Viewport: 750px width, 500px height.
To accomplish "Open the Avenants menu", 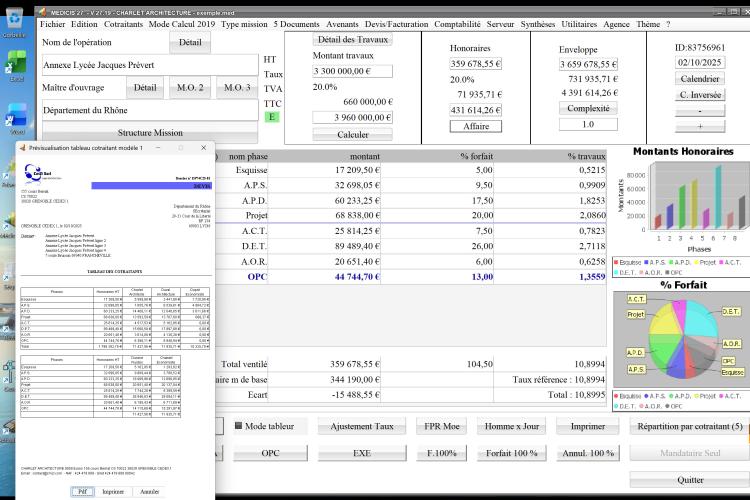I will pos(342,24).
